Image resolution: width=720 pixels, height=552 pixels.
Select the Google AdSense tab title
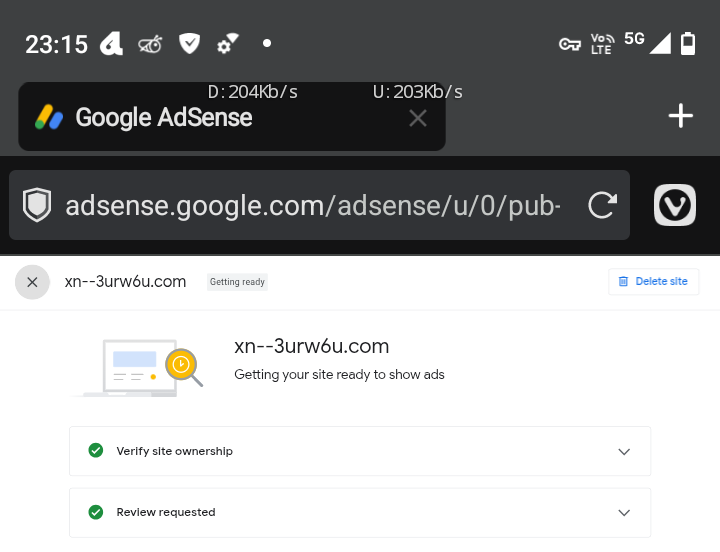point(164,118)
